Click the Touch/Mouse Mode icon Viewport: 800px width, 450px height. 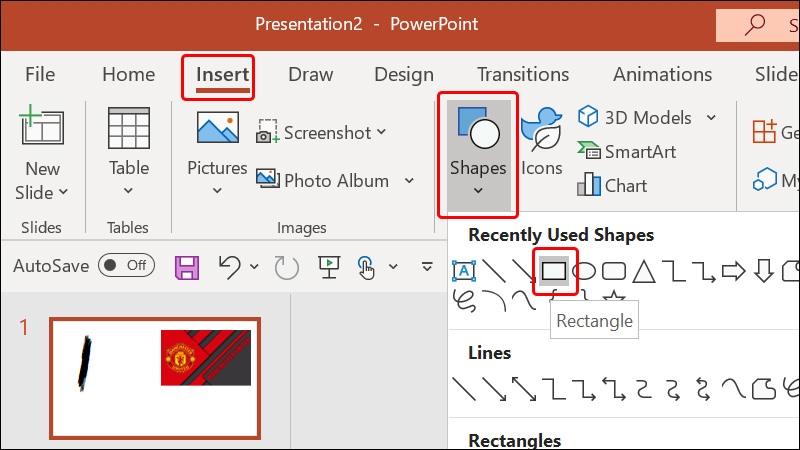click(x=366, y=267)
